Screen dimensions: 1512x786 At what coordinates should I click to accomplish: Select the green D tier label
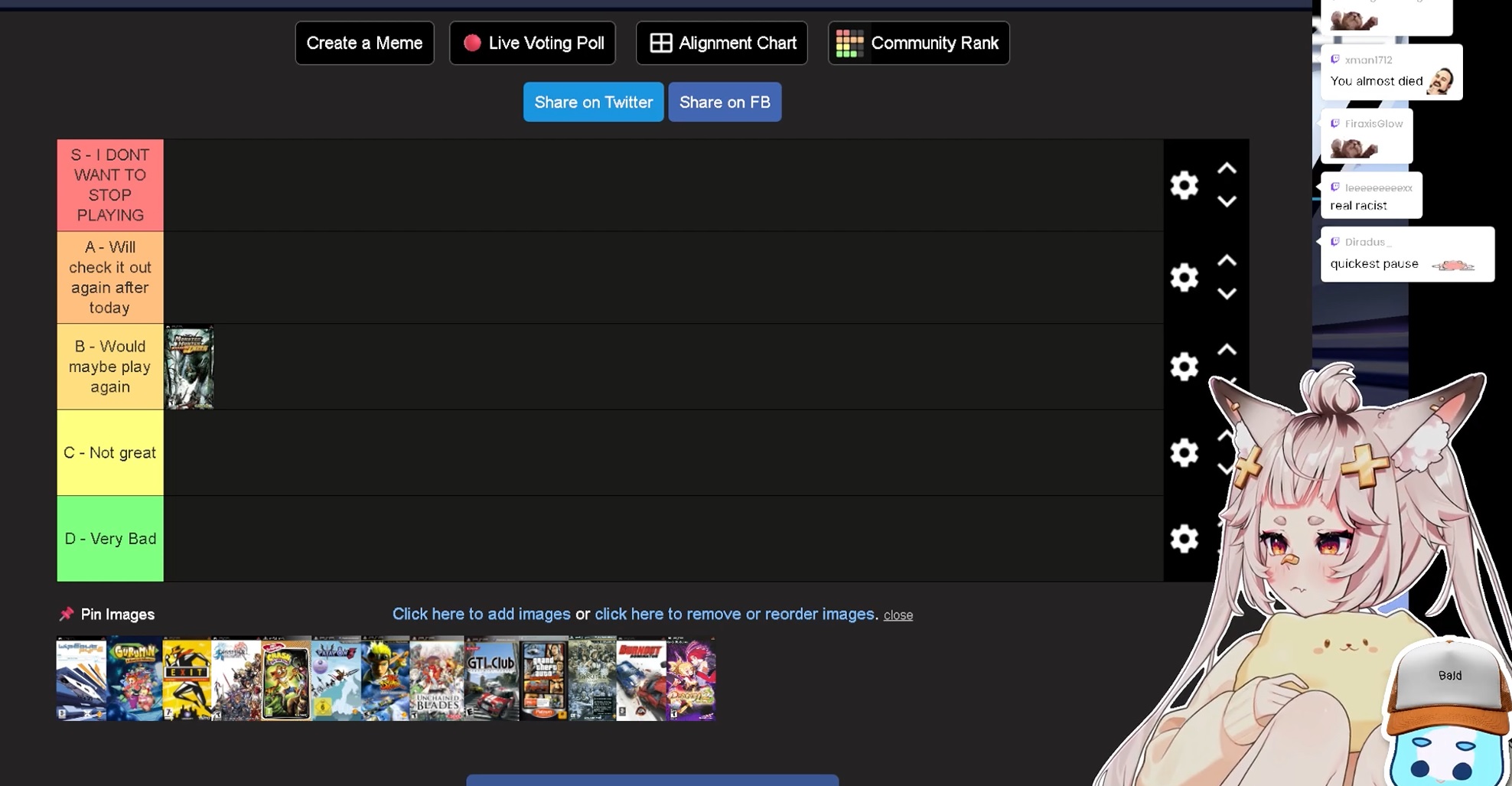110,539
